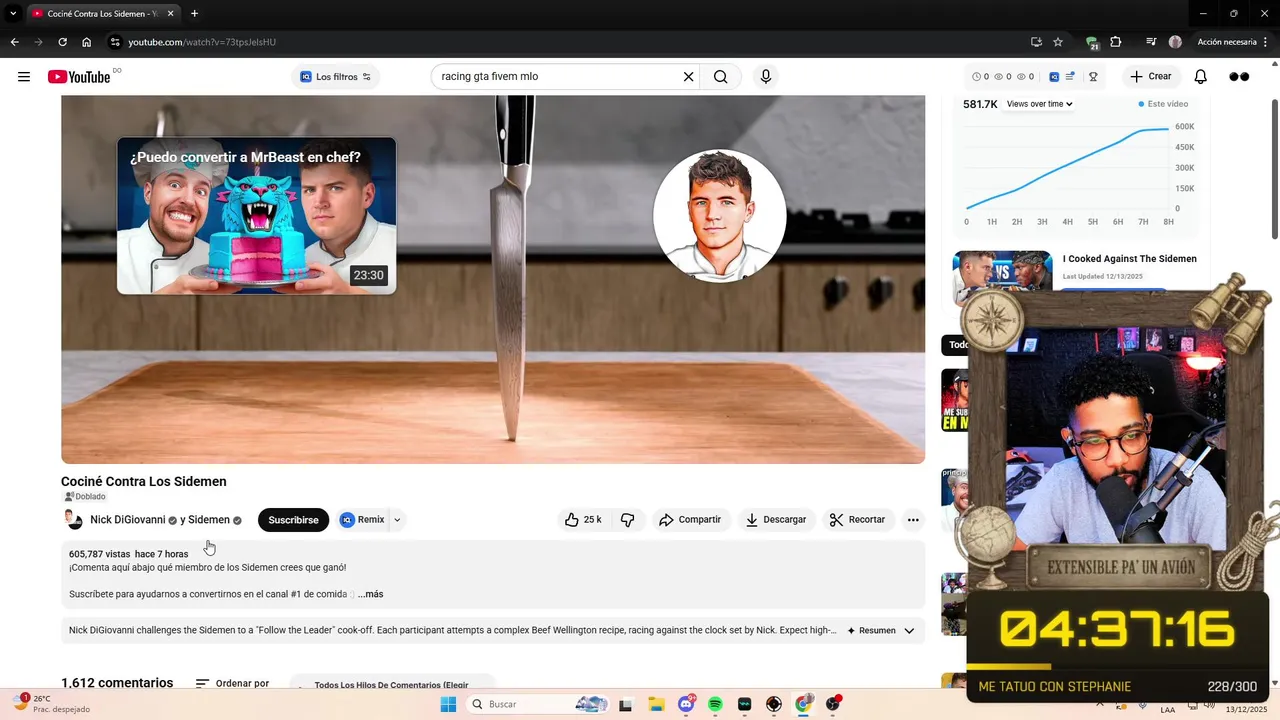Click the Descargar download button

coord(776,520)
